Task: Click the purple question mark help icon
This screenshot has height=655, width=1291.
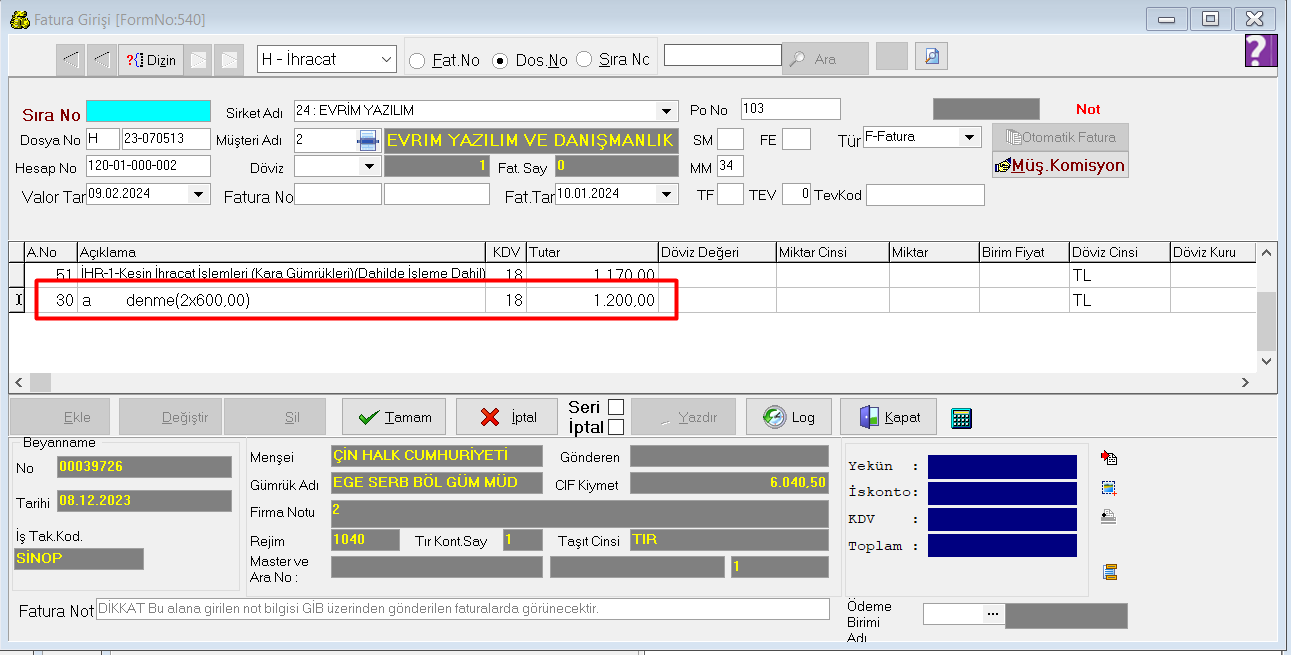Action: pyautogui.click(x=1260, y=50)
